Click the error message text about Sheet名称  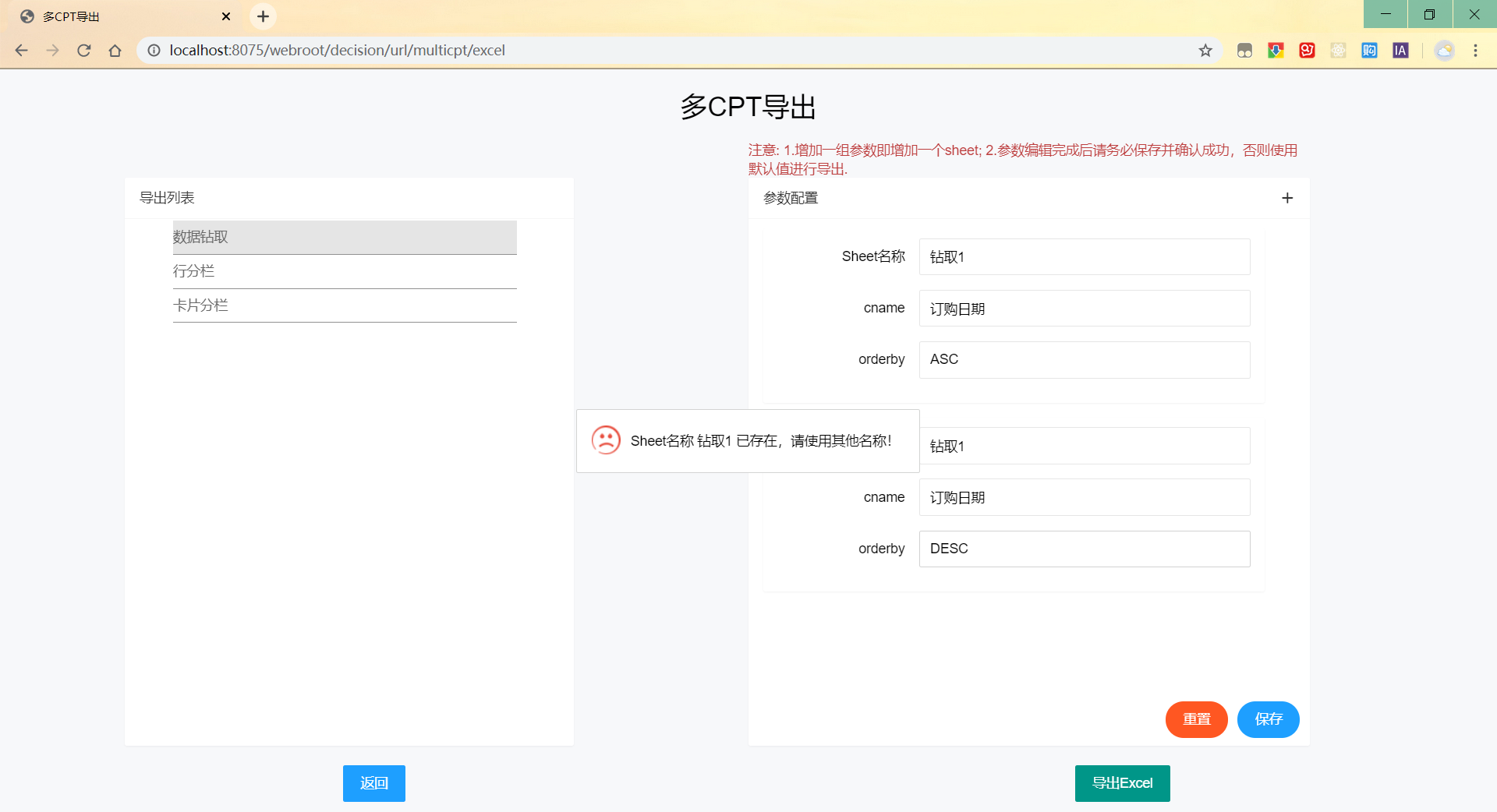point(761,441)
